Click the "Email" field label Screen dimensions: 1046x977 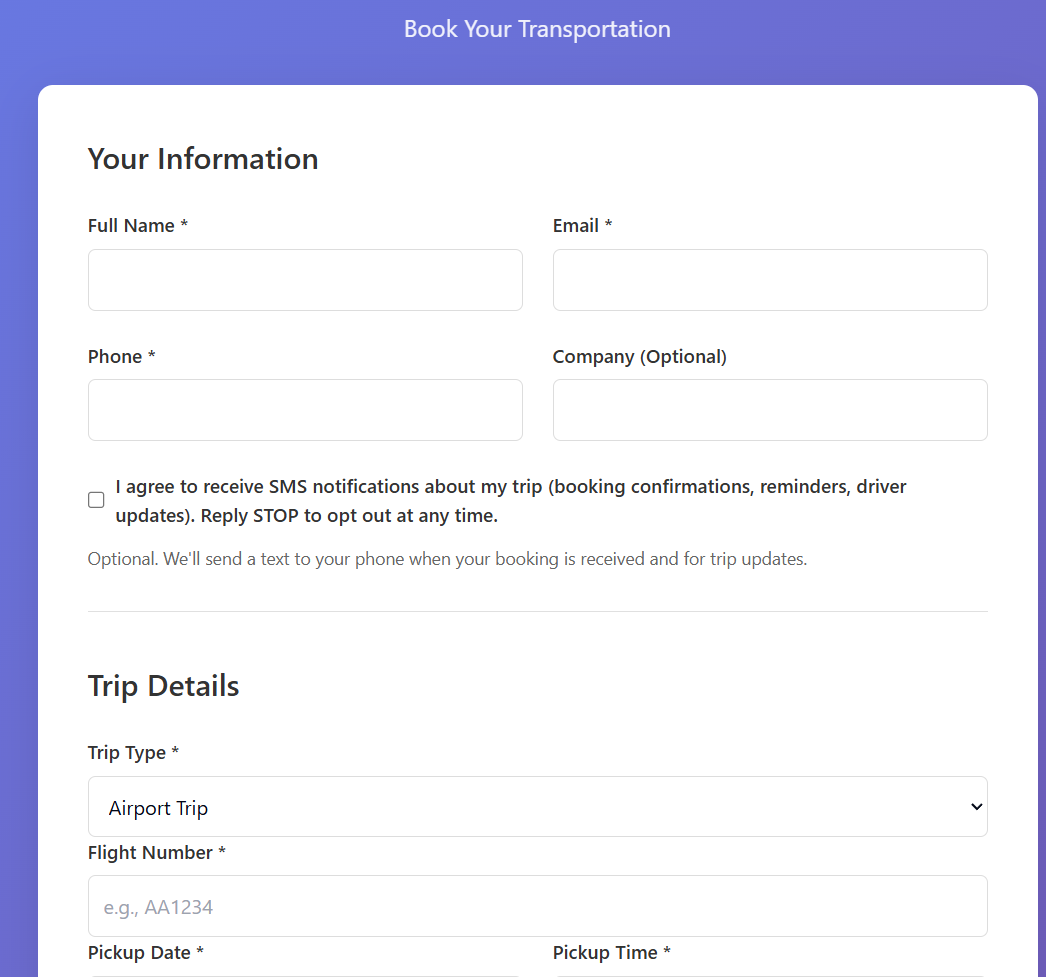tap(574, 226)
